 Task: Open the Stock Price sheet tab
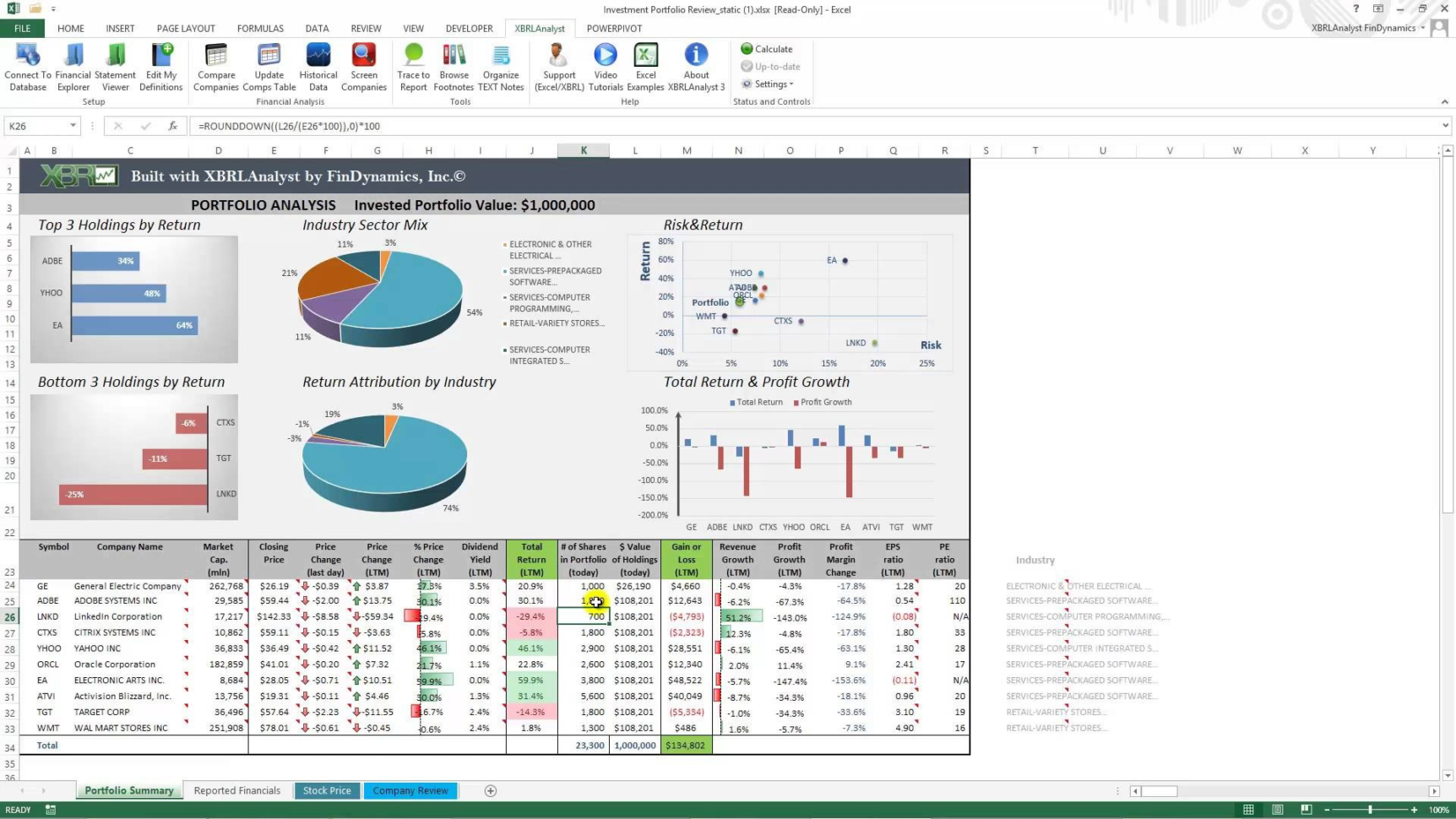(x=326, y=790)
